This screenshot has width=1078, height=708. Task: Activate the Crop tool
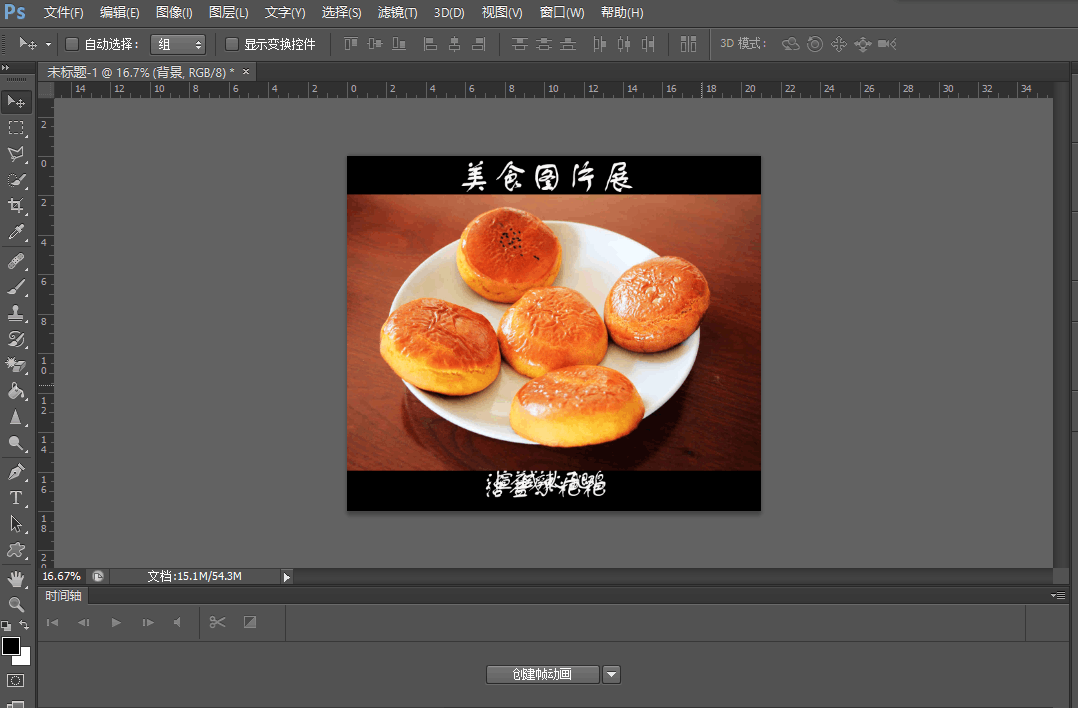click(x=16, y=206)
